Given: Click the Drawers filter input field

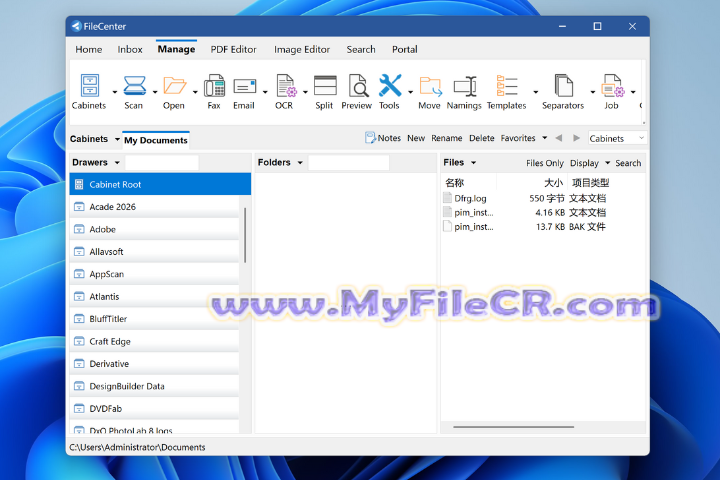Looking at the screenshot, I should (x=162, y=163).
